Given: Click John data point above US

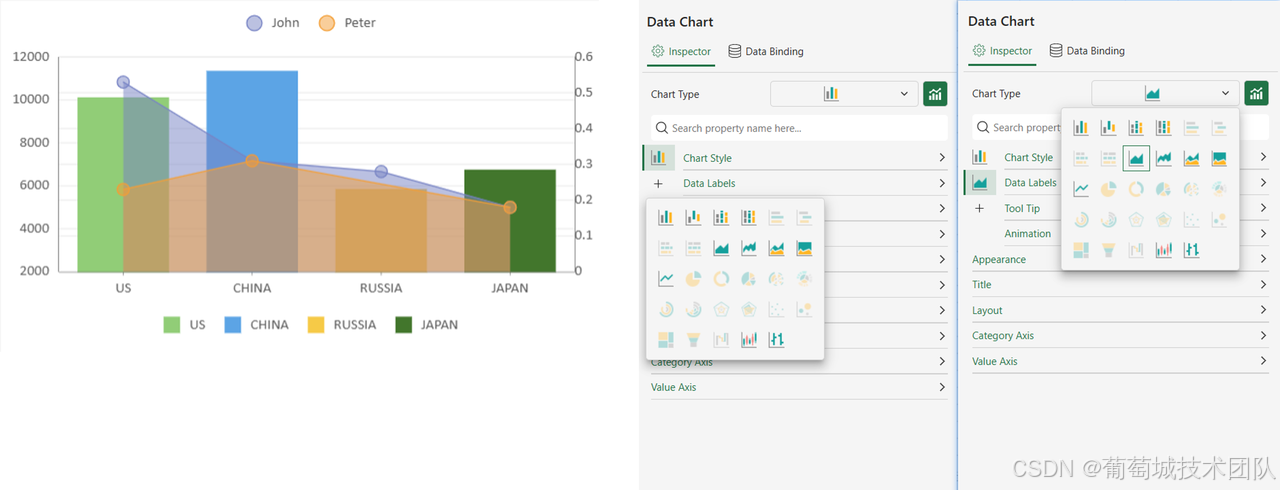Looking at the screenshot, I should pos(123,82).
